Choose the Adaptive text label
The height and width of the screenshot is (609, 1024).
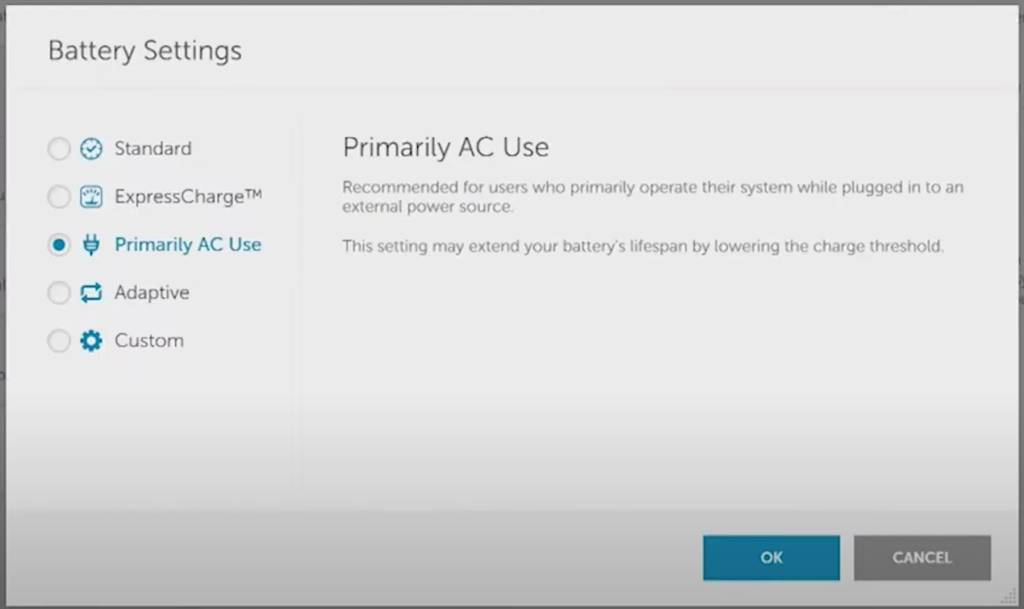tap(151, 293)
